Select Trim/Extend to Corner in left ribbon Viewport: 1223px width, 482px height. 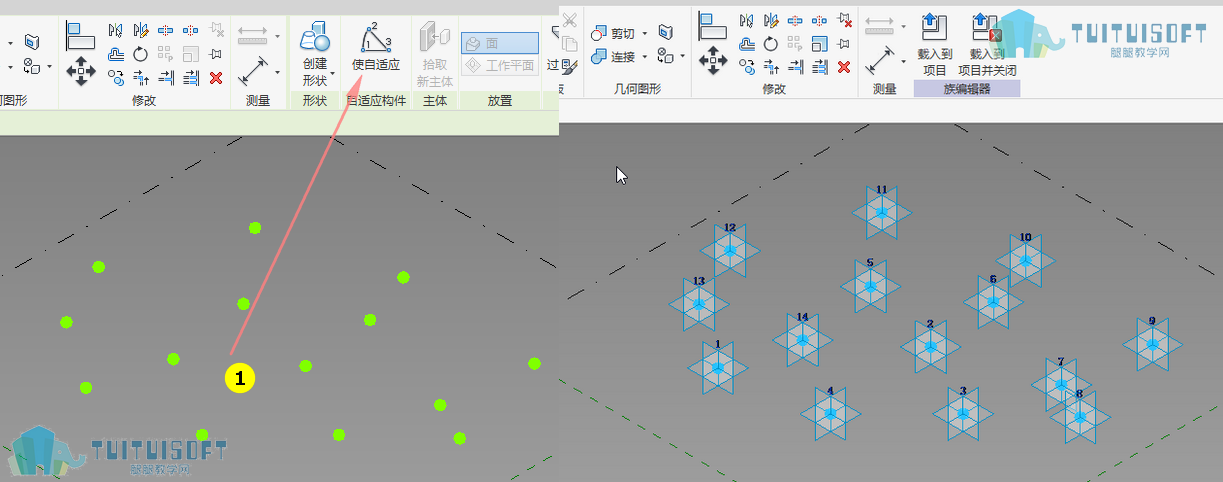point(141,78)
